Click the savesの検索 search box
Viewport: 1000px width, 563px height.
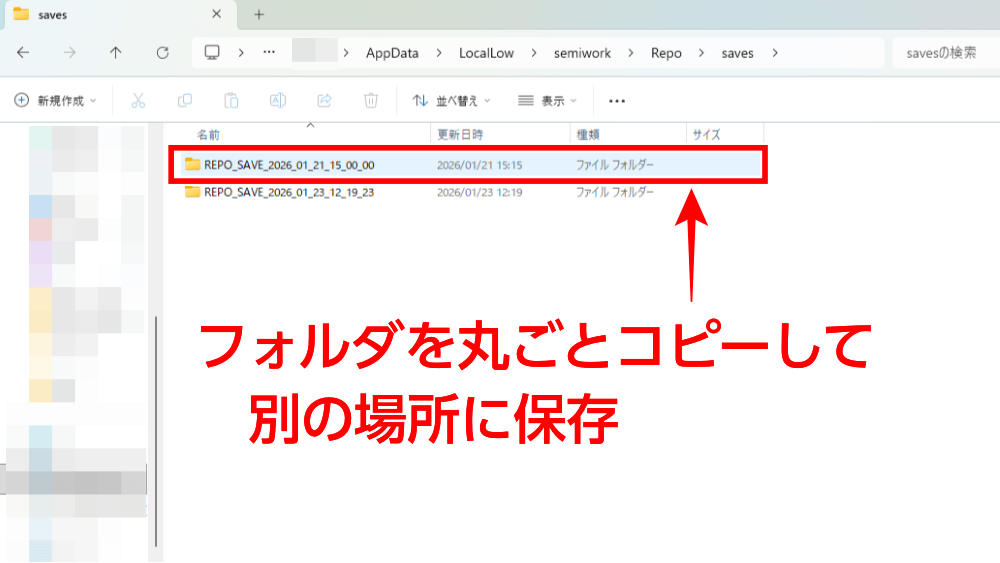[940, 53]
